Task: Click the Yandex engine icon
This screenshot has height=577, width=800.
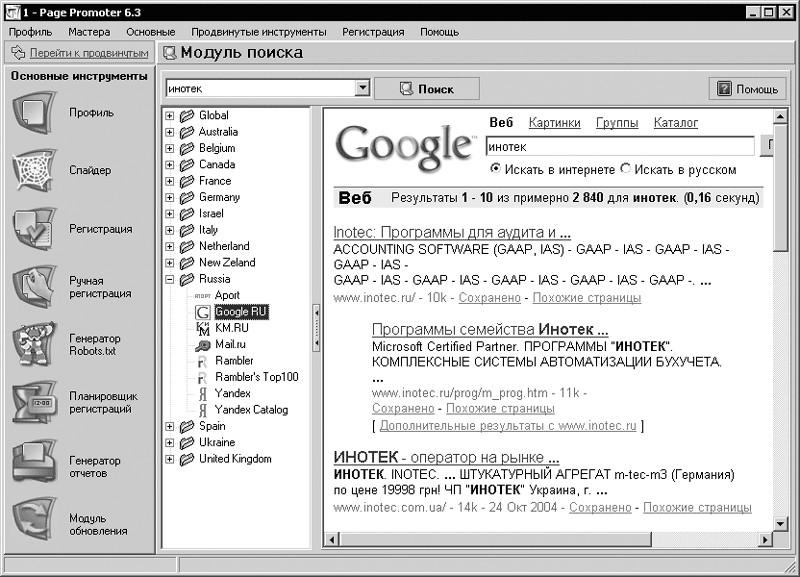Action: click(203, 394)
